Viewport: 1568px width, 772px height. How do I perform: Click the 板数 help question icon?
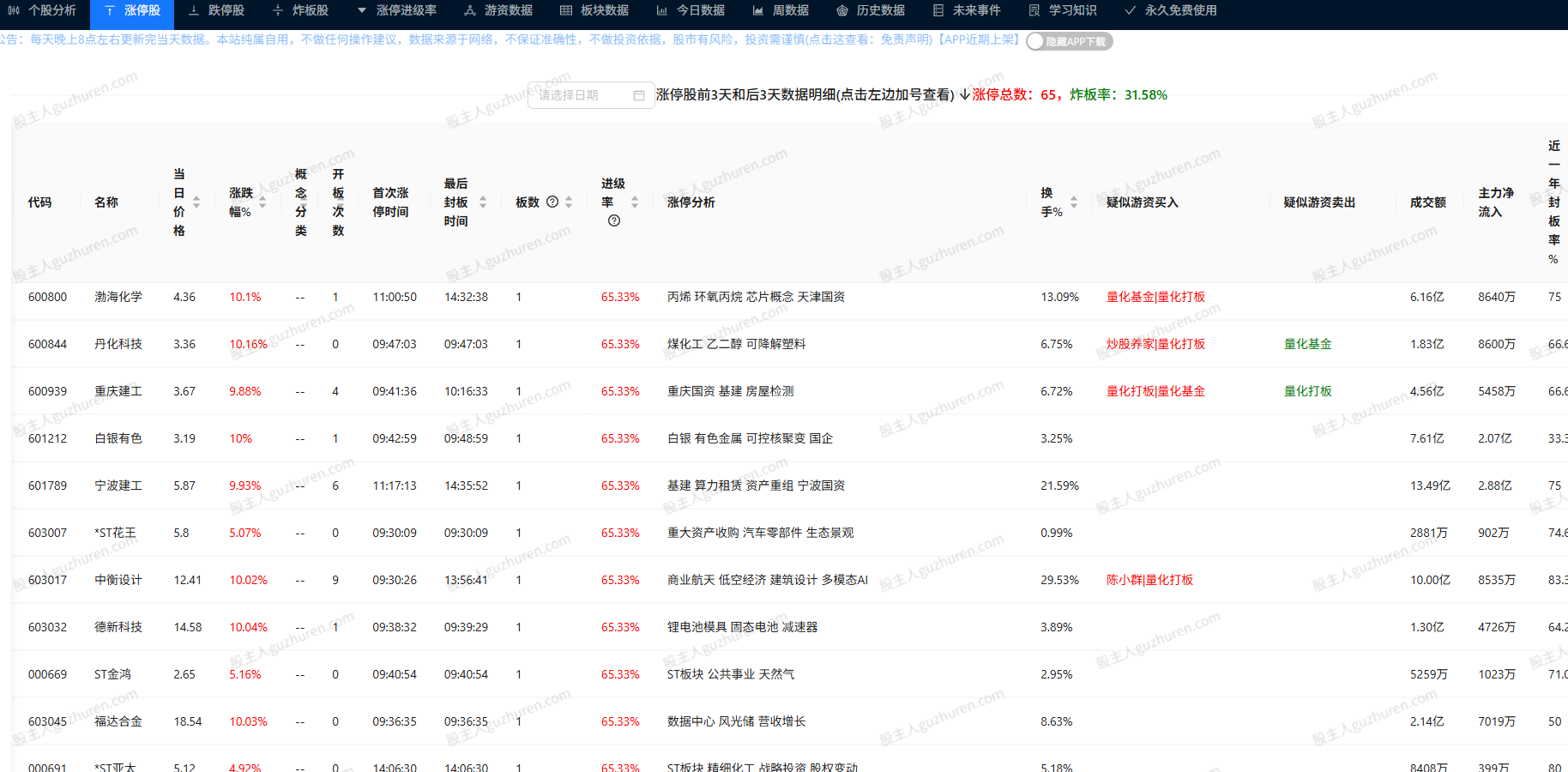[552, 202]
